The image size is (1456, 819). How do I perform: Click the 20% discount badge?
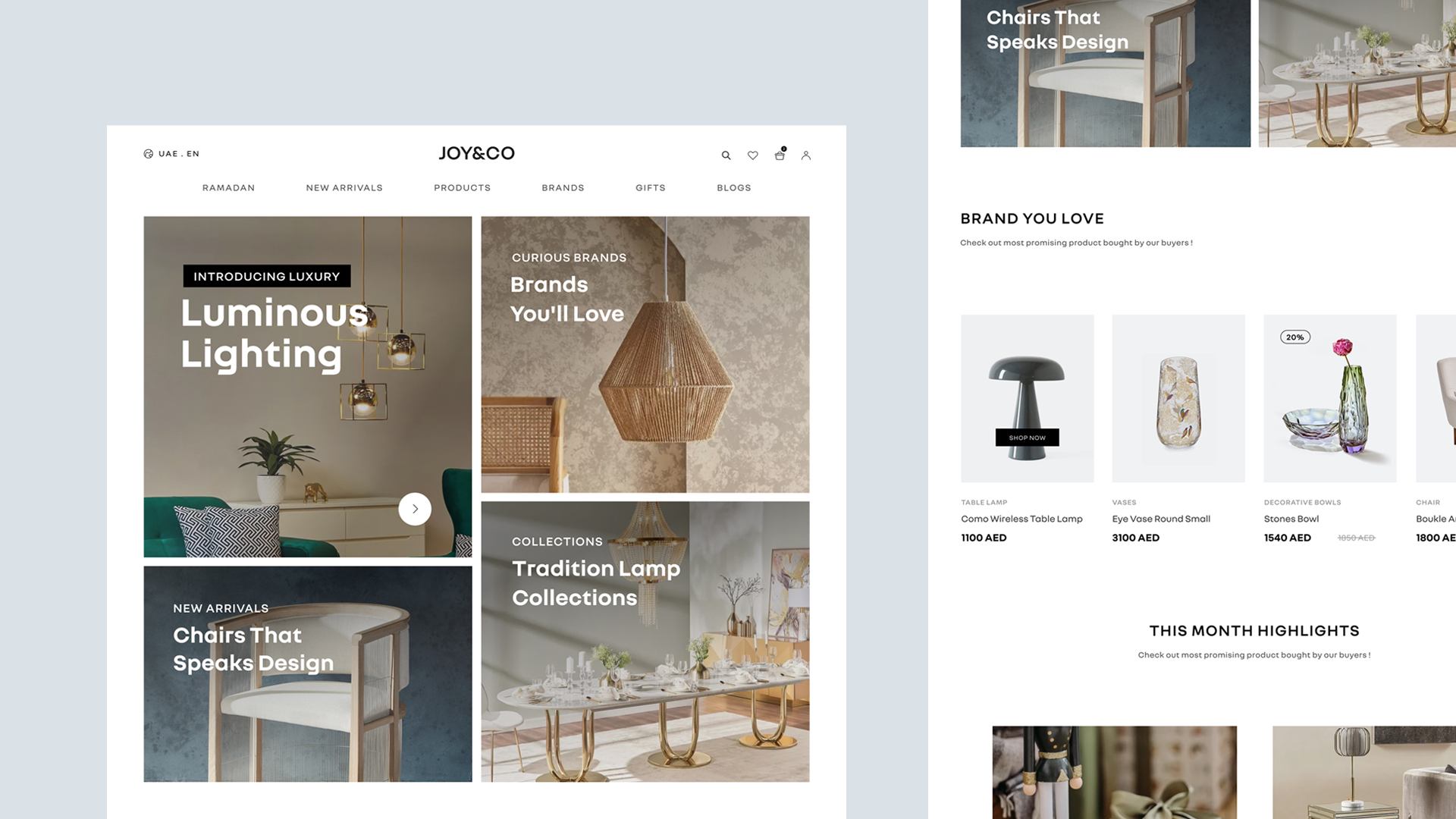point(1294,337)
